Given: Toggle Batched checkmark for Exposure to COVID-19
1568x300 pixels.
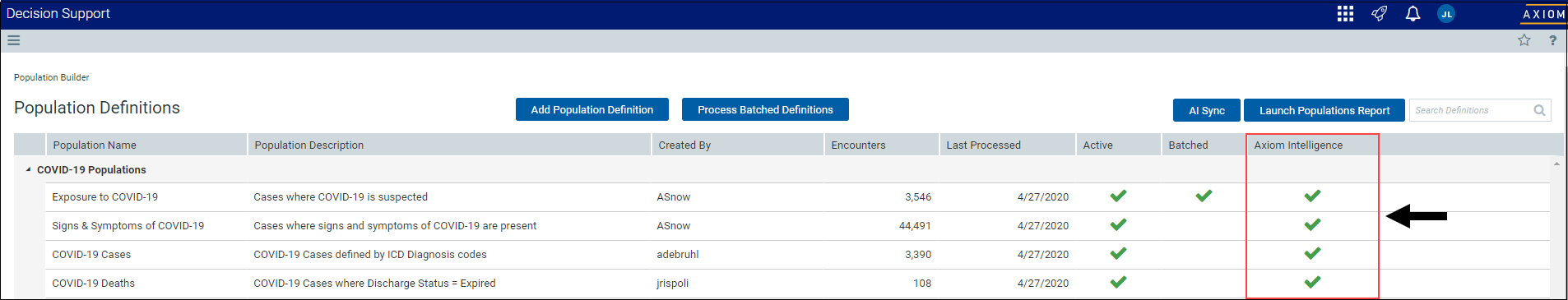Looking at the screenshot, I should coord(1204,196).
